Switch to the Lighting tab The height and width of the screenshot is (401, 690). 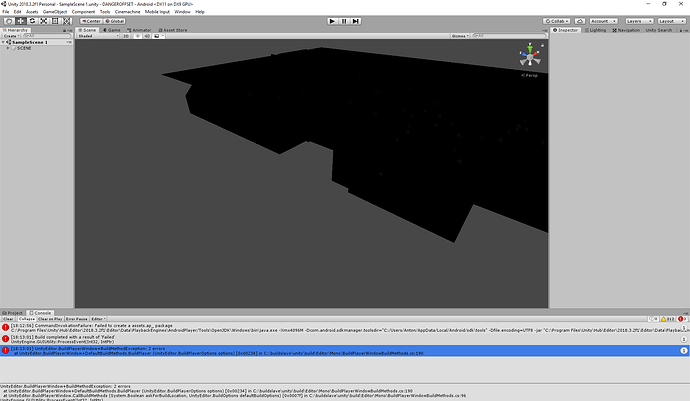pyautogui.click(x=595, y=30)
